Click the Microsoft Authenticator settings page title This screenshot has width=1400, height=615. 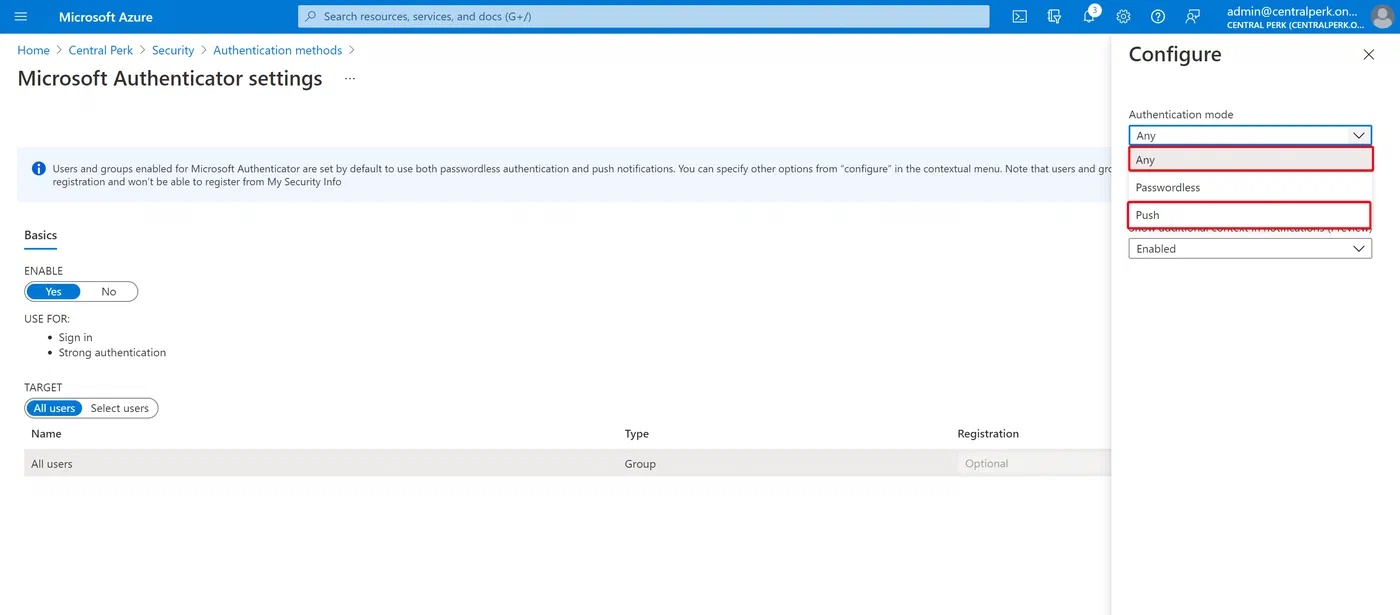click(x=170, y=78)
